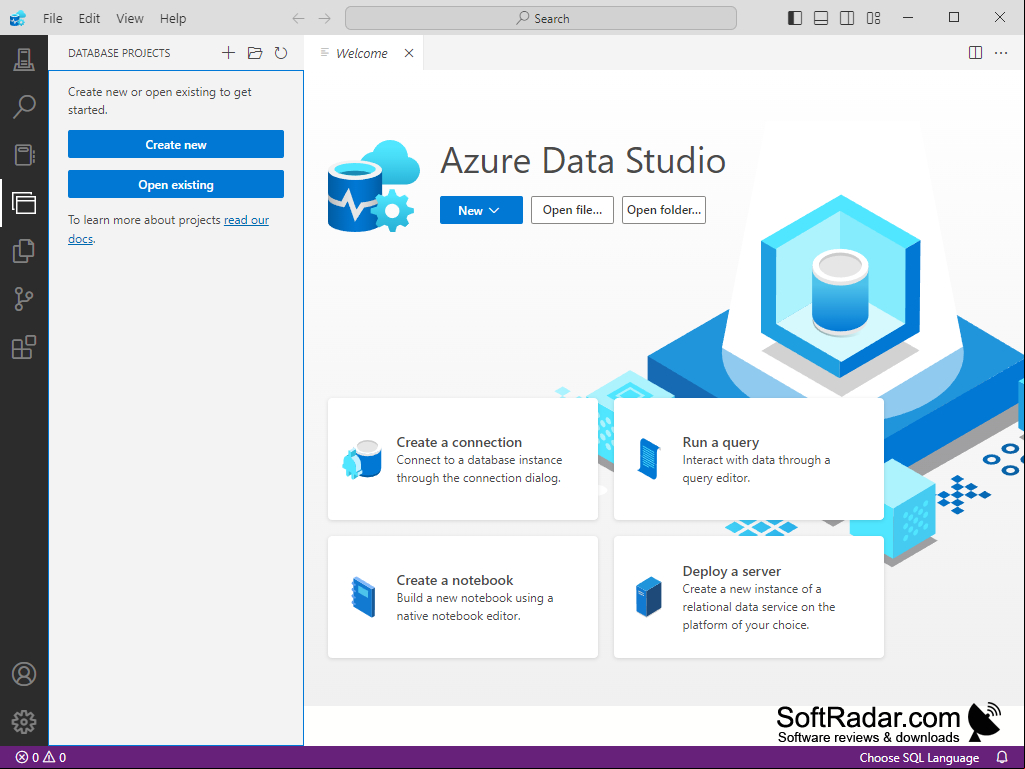Toggle the secondary side bar layout icon

coord(847,18)
